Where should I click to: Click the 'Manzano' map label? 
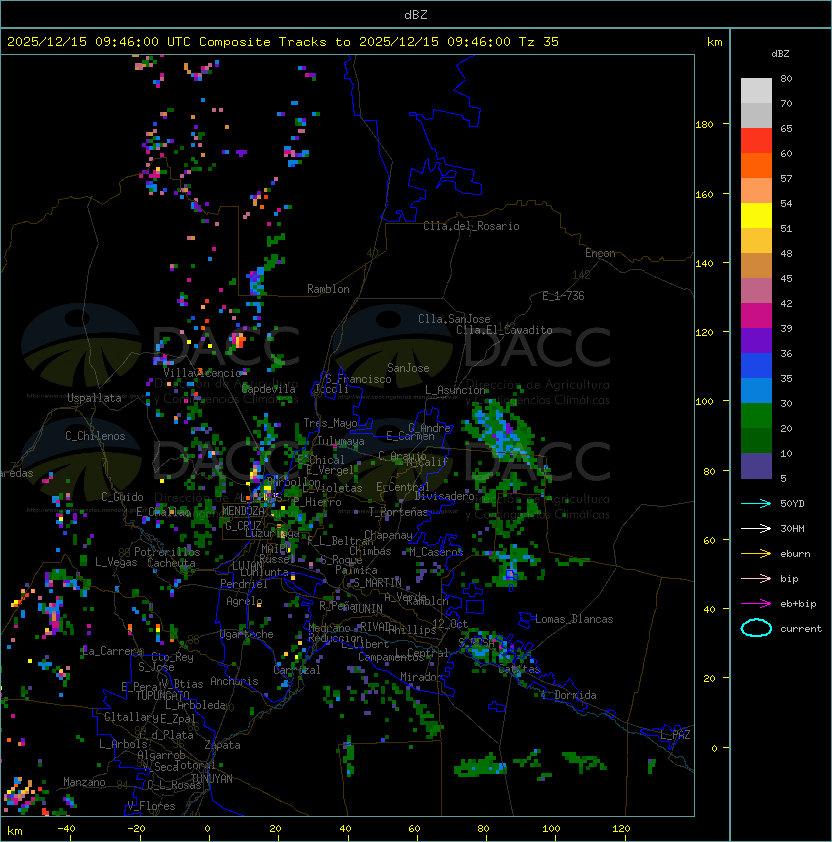tap(84, 782)
